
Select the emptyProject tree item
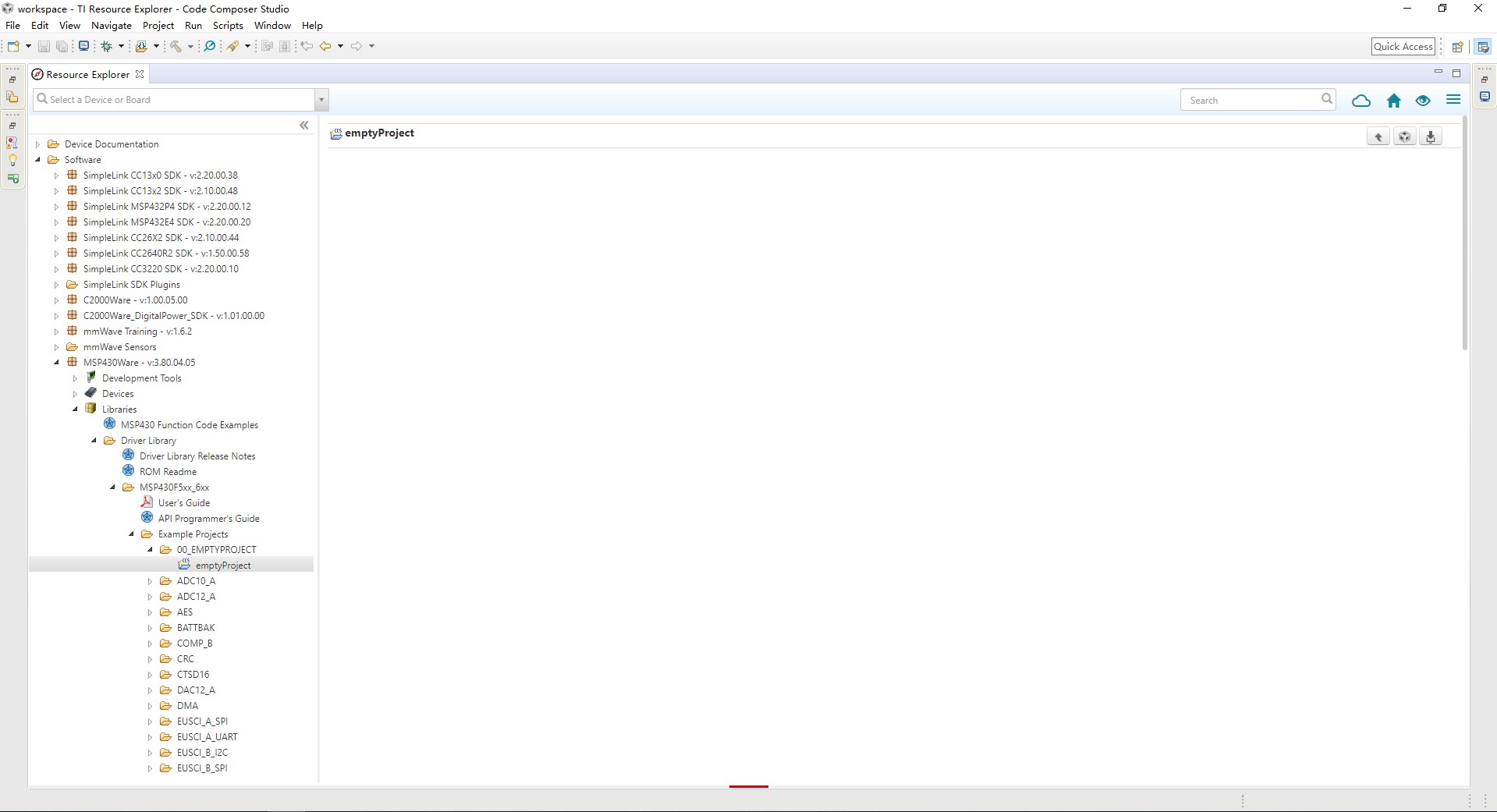point(223,566)
